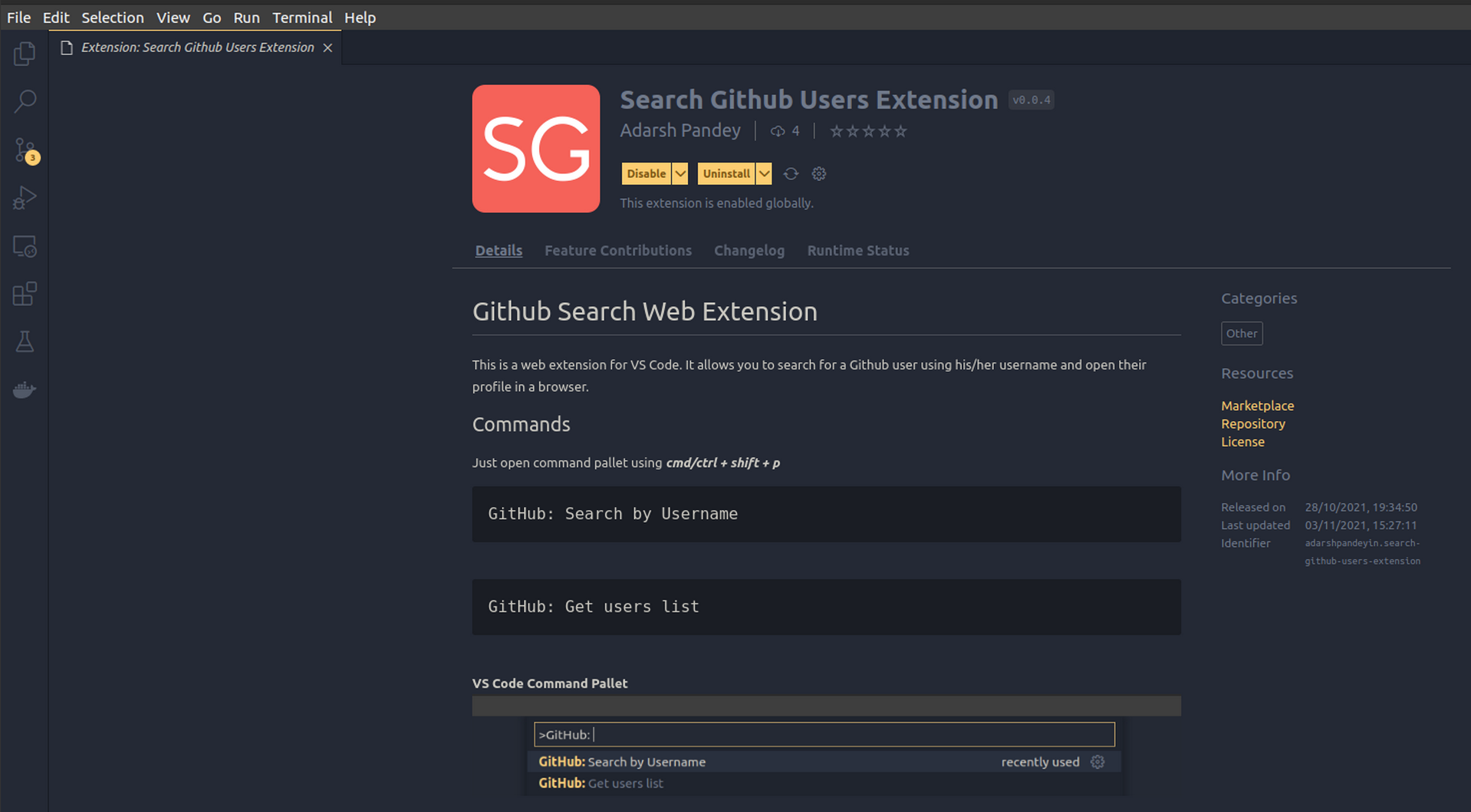Open the Go menu
This screenshot has width=1471, height=812.
(212, 18)
